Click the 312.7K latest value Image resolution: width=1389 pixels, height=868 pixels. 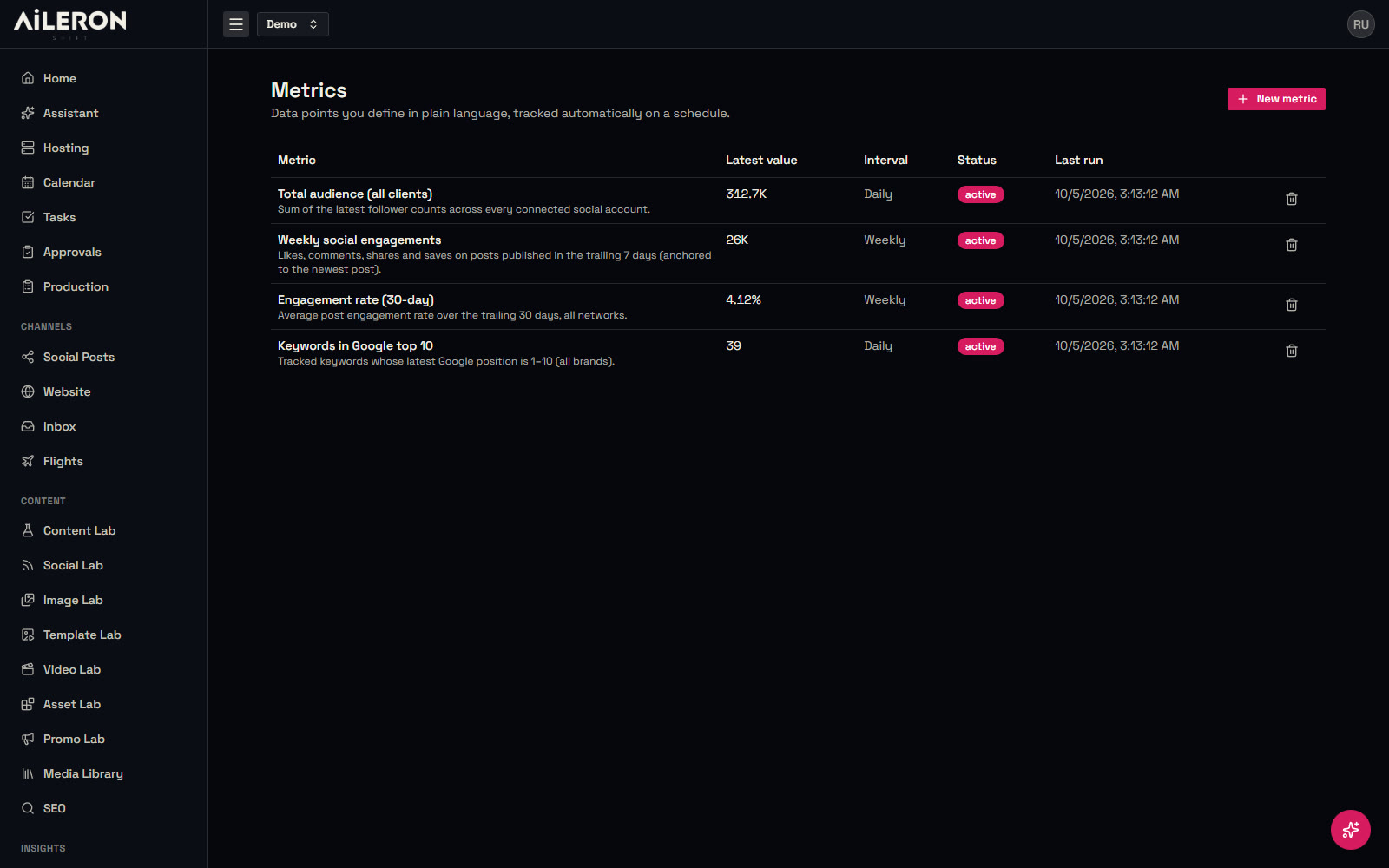pos(747,194)
